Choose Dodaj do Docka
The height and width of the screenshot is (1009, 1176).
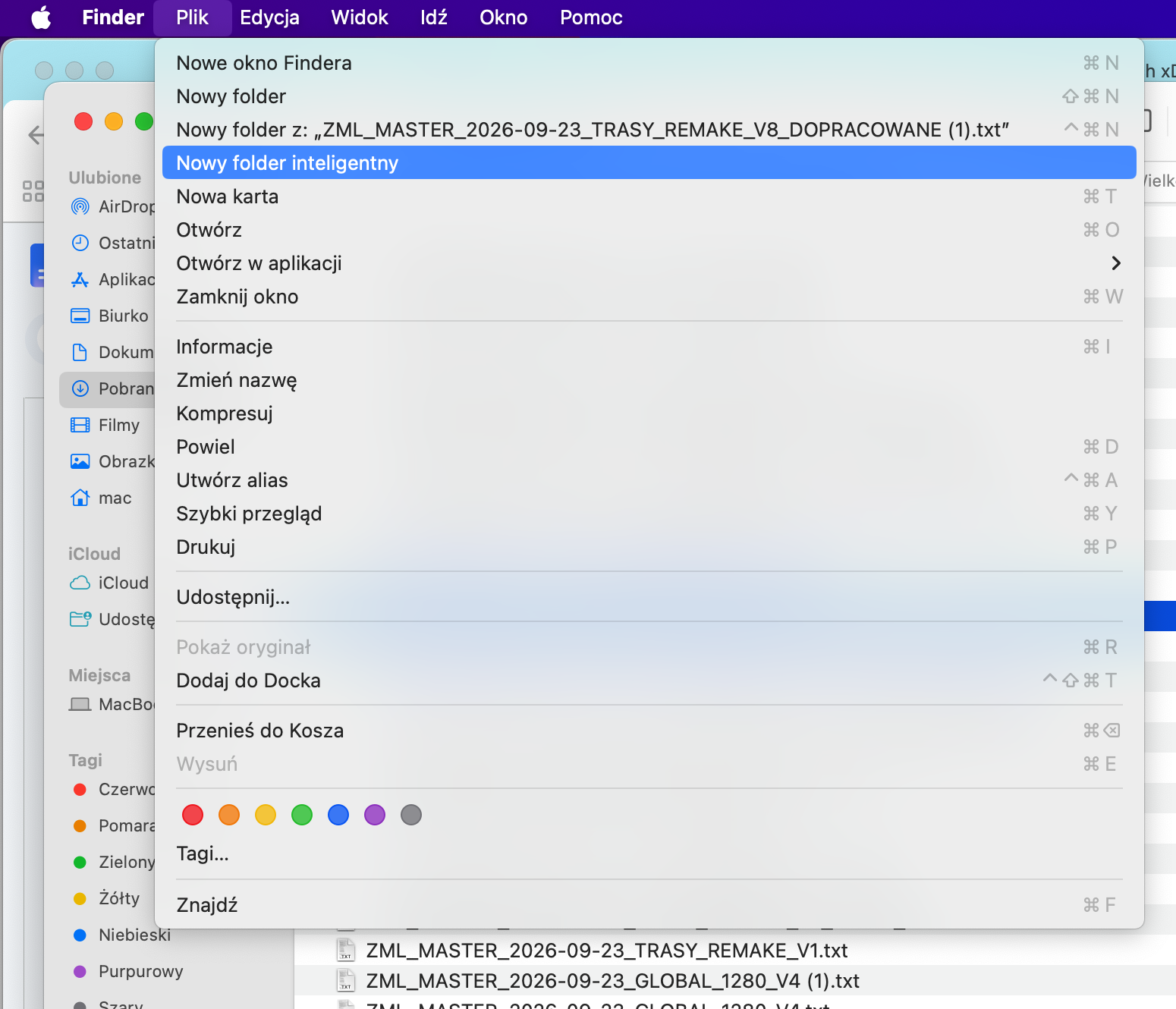(649, 681)
